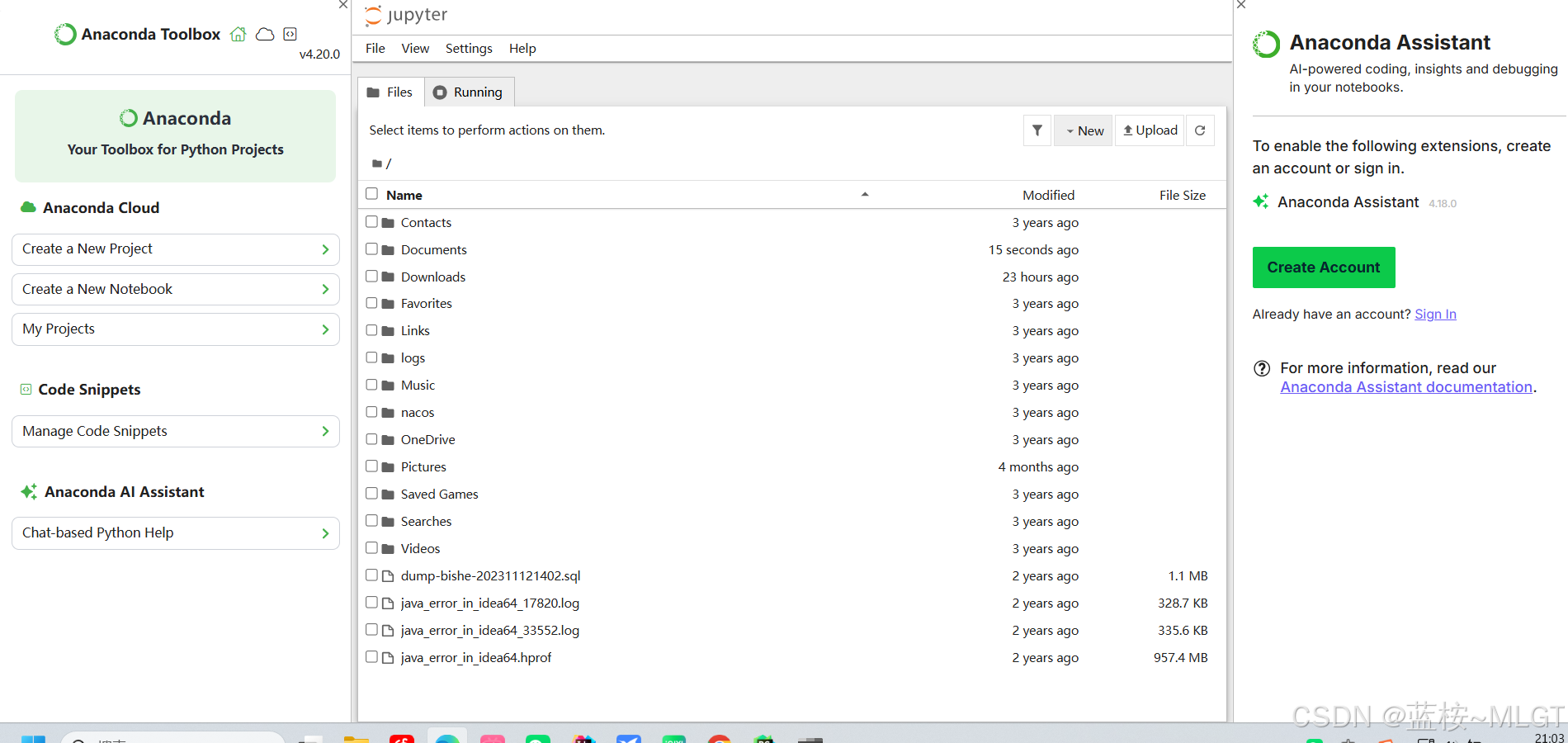Screen dimensions: 1568x743
Task: Click the Code Snippets section icon
Action: coord(26,389)
